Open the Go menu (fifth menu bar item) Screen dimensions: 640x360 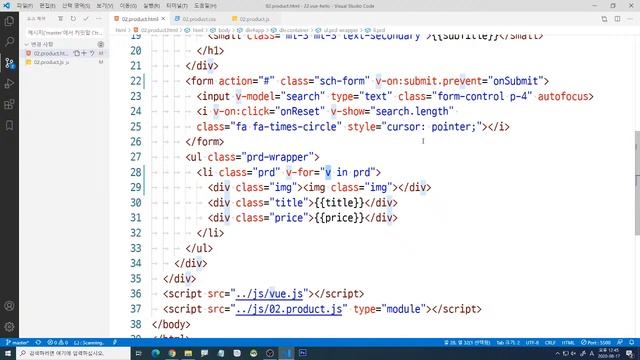pyautogui.click(x=128, y=6)
